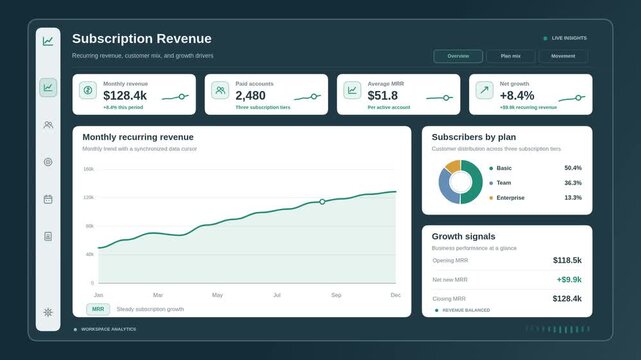Click the Growth signals heading
Viewport: 641px width, 360px height.
pos(464,236)
